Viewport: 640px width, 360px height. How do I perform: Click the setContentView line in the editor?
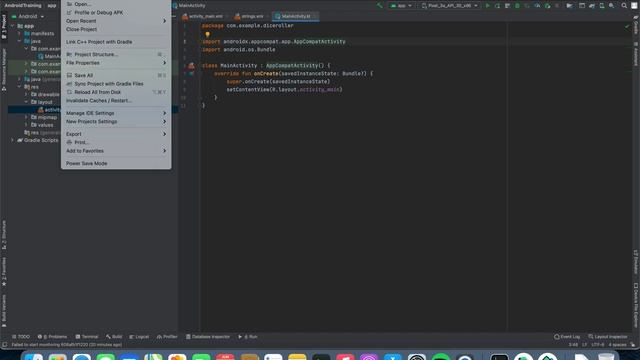284,89
